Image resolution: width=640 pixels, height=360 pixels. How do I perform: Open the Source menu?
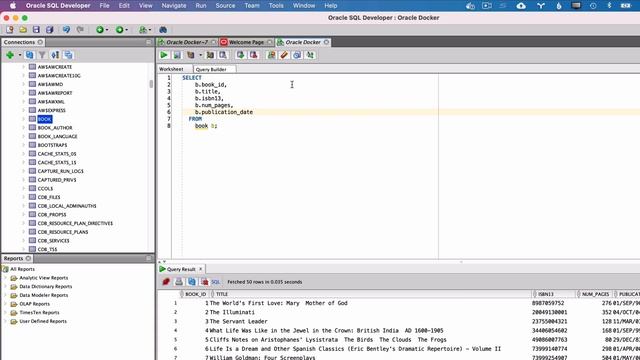coord(225,6)
